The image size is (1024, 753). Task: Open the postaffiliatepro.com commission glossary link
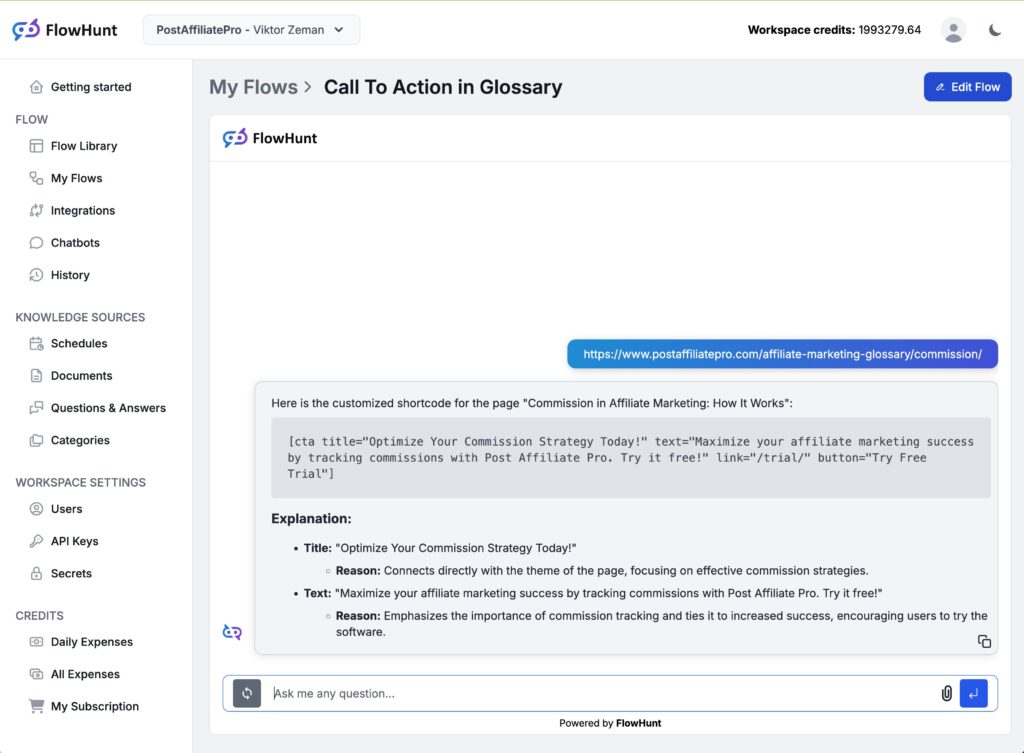782,353
